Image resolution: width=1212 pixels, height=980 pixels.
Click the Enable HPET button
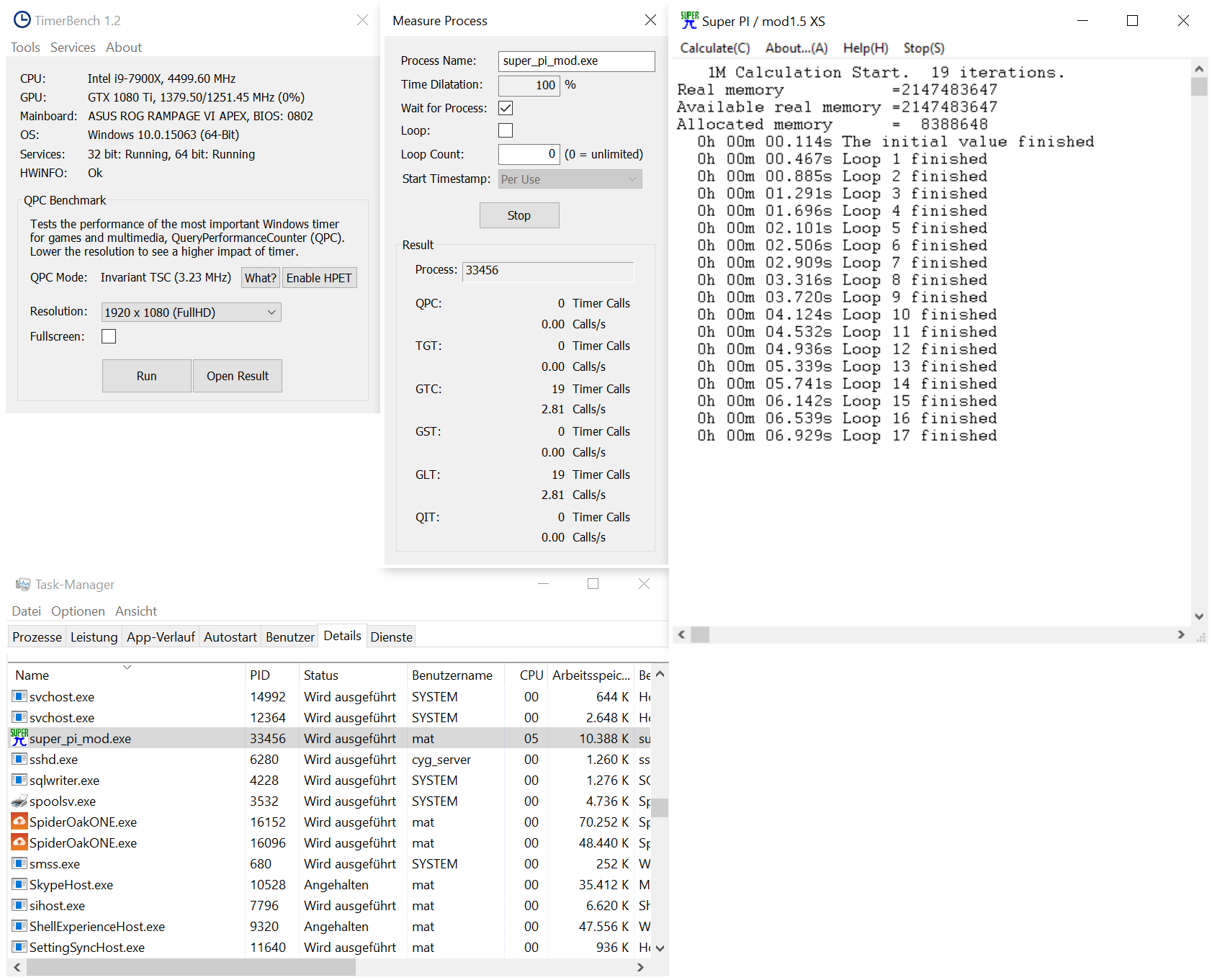click(x=319, y=278)
